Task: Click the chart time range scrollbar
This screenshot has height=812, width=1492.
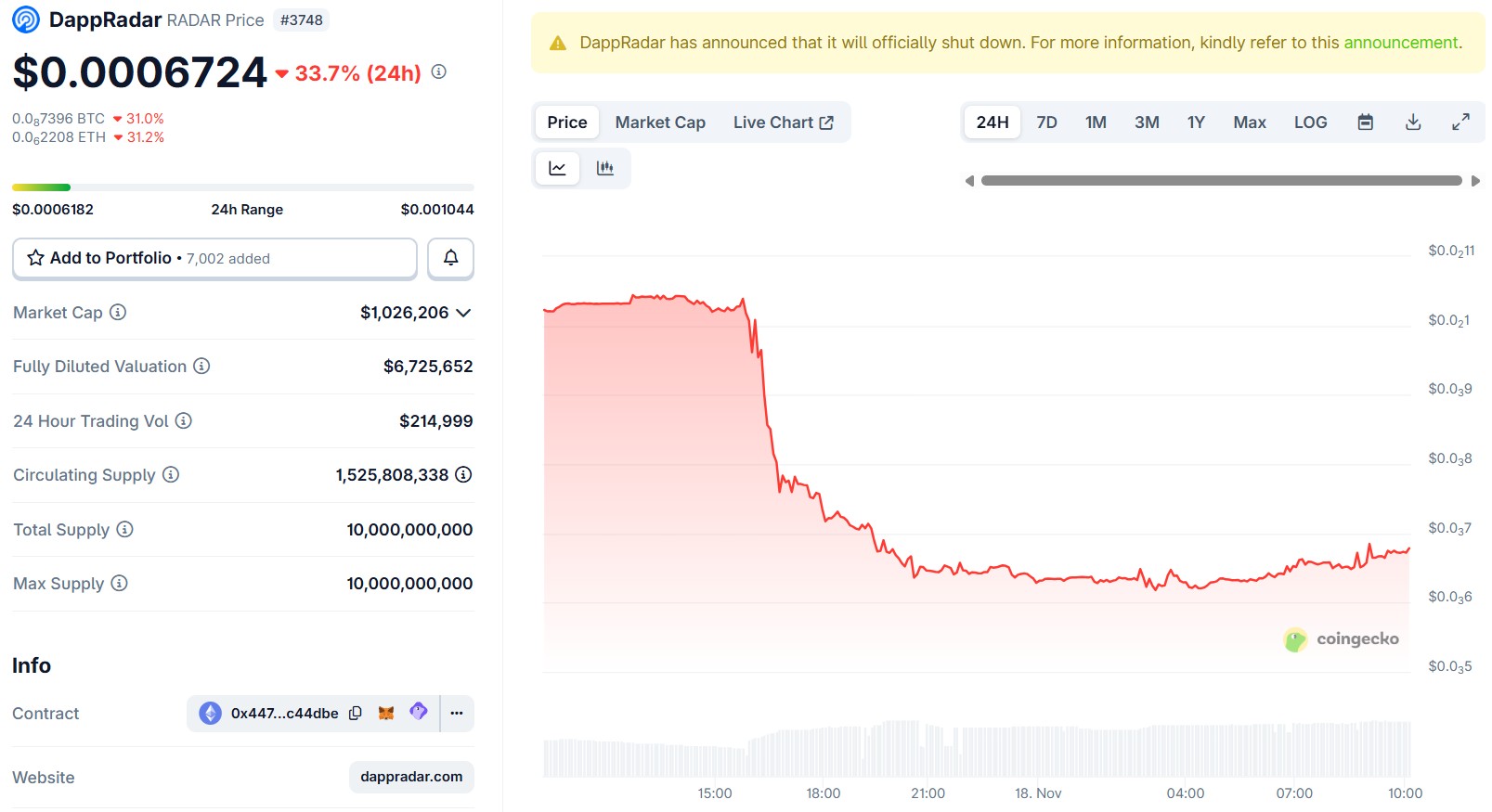Action: pyautogui.click(x=1221, y=181)
